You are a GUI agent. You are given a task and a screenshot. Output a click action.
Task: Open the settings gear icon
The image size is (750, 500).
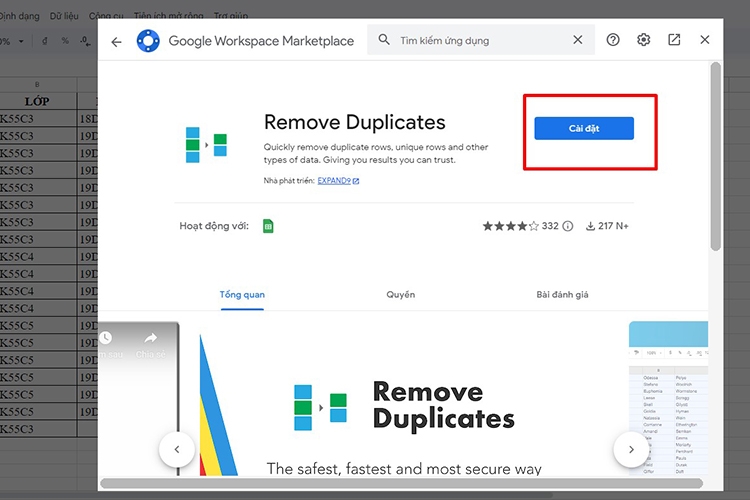643,40
